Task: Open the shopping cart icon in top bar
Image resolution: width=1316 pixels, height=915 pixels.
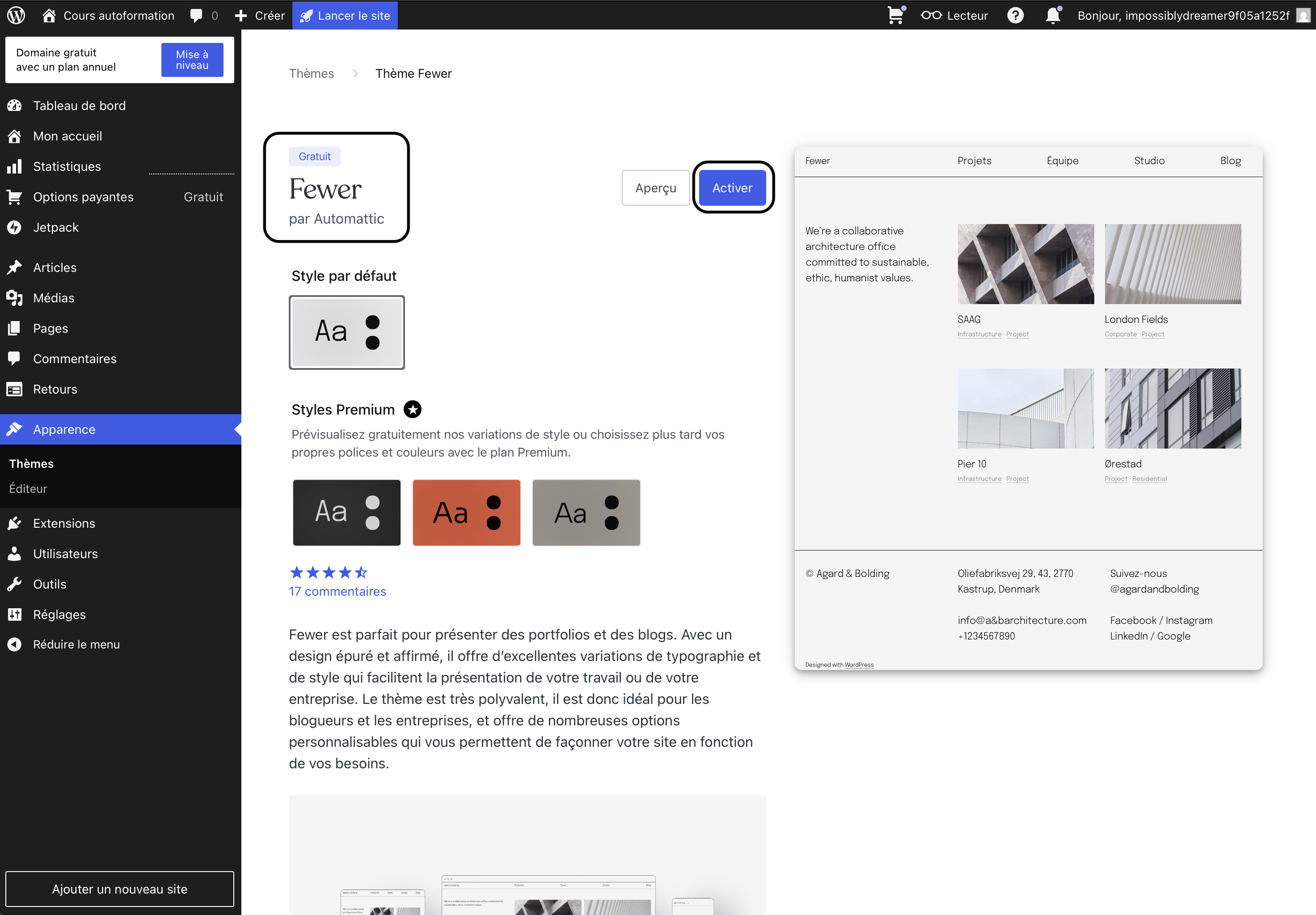Action: click(x=895, y=15)
